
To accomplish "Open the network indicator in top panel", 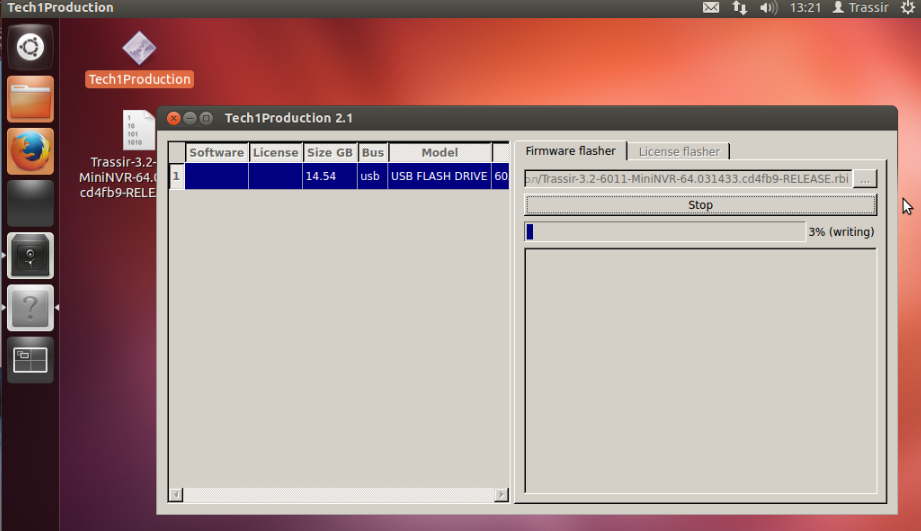I will pyautogui.click(x=740, y=8).
